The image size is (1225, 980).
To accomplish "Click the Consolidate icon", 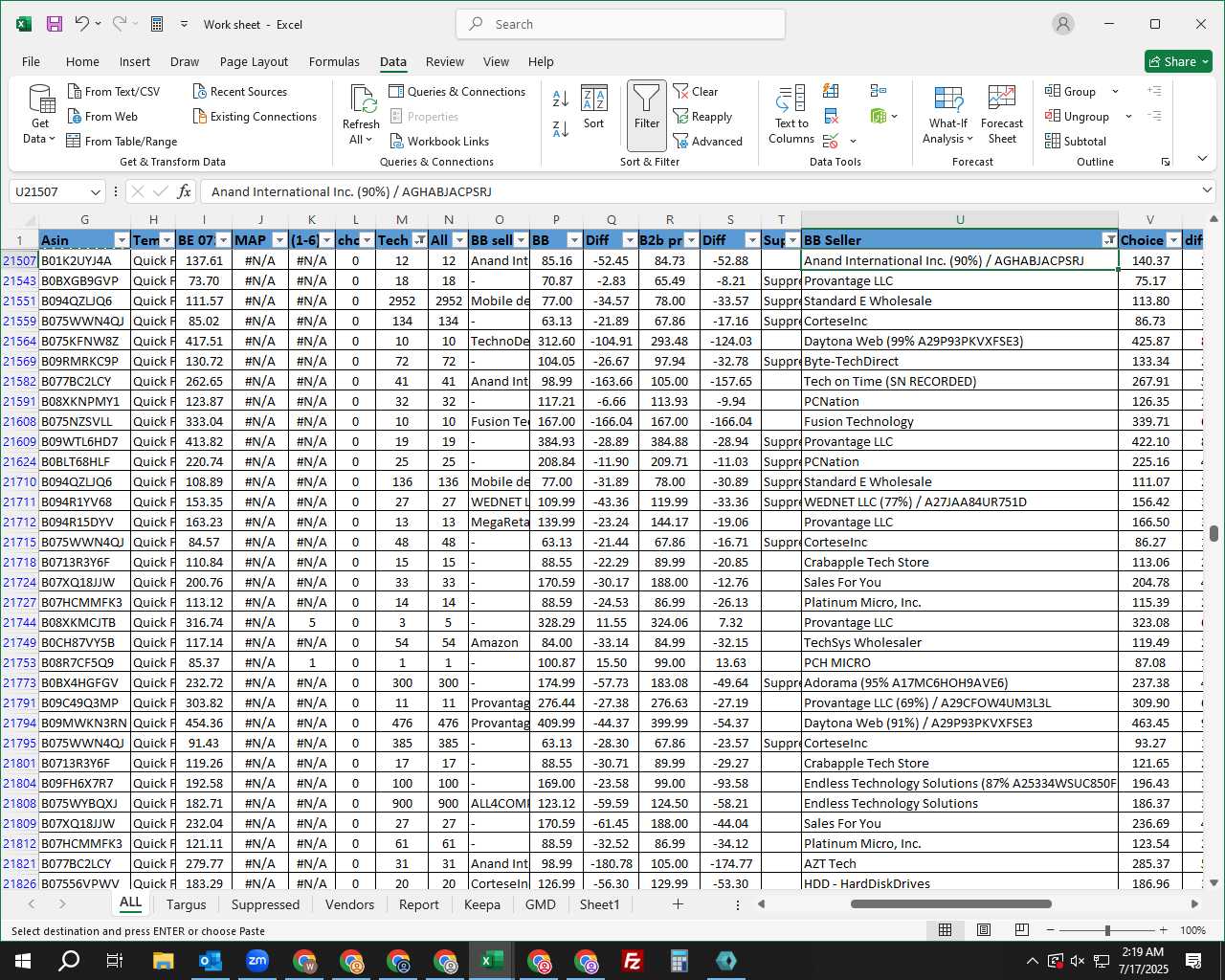I will pyautogui.click(x=879, y=91).
